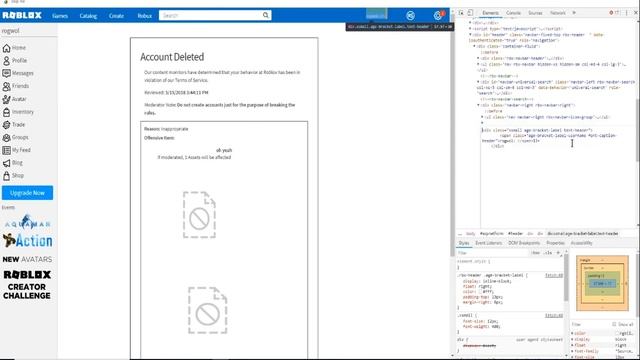
Task: Click the 'oh yeah' offensive item text
Action: pyautogui.click(x=224, y=150)
